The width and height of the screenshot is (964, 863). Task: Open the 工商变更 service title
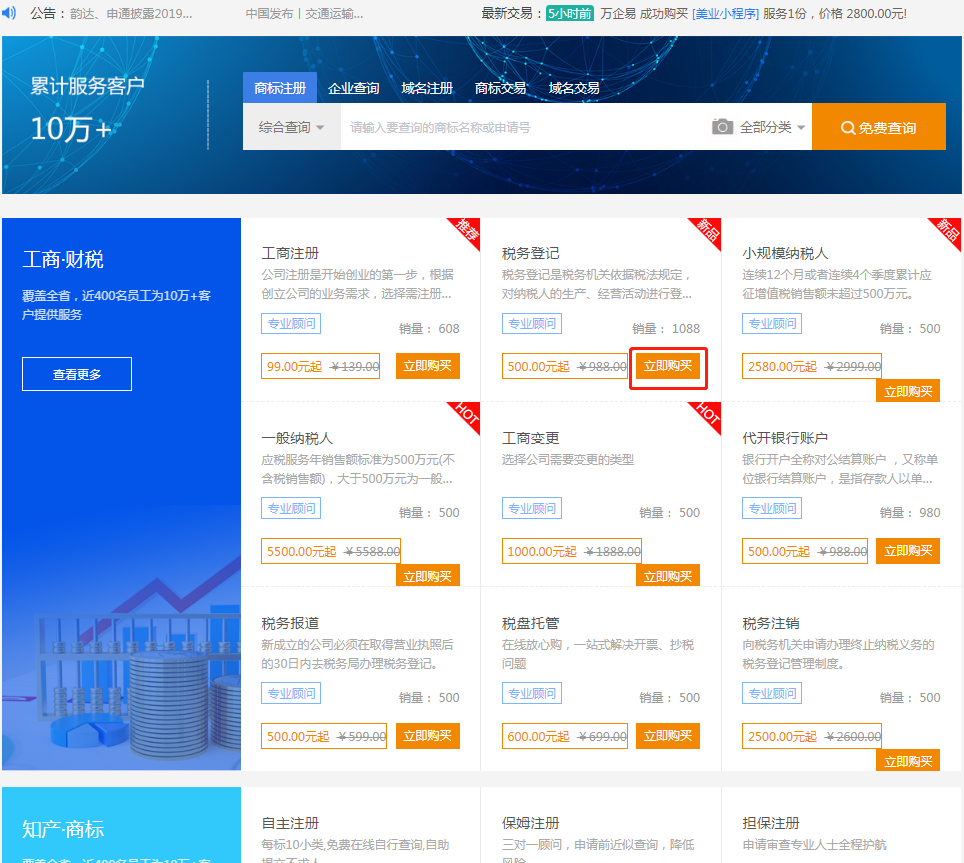pos(530,438)
